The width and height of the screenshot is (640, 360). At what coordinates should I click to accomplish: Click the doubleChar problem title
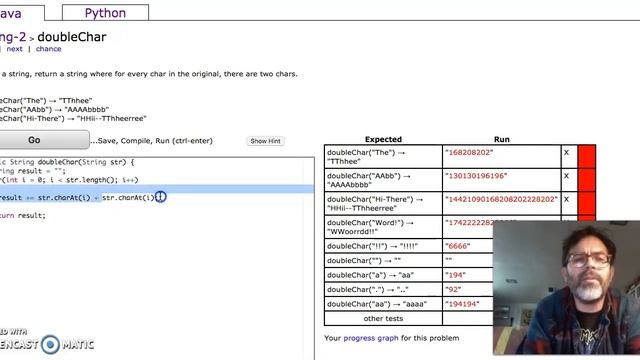[x=72, y=37]
